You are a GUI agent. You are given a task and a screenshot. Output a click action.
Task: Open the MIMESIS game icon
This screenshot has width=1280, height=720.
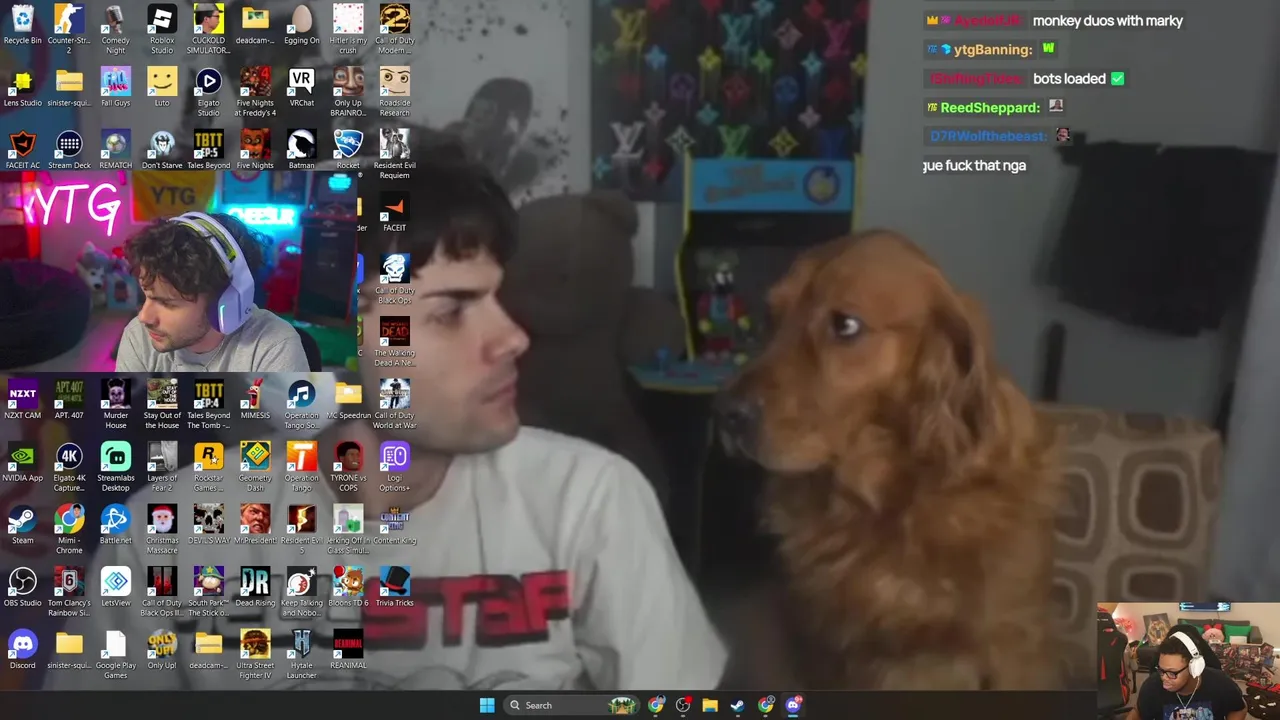255,400
